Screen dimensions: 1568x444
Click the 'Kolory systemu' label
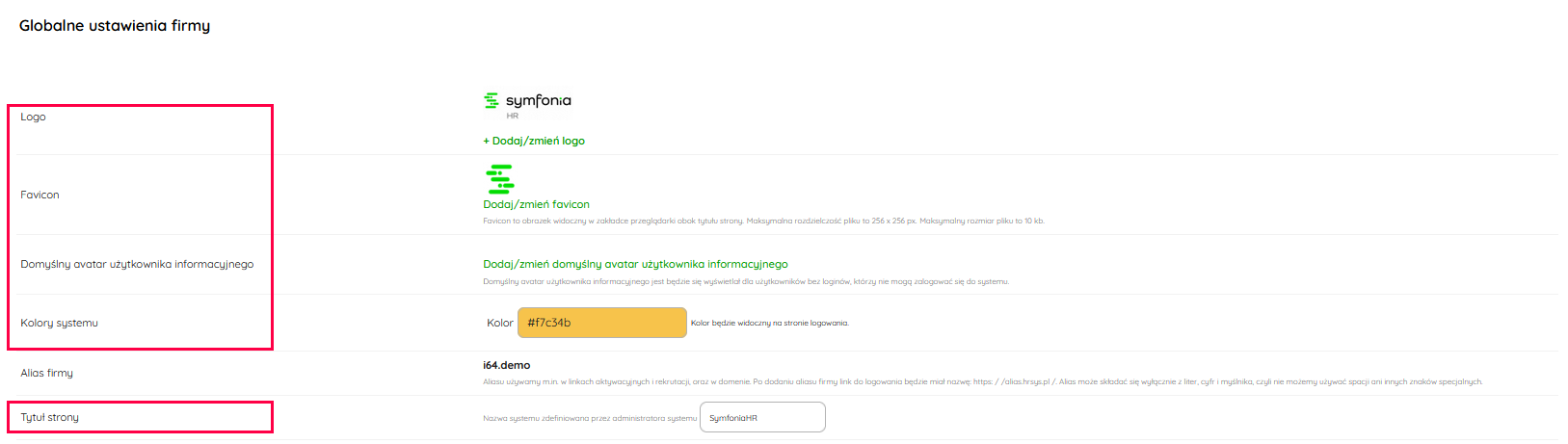60,323
